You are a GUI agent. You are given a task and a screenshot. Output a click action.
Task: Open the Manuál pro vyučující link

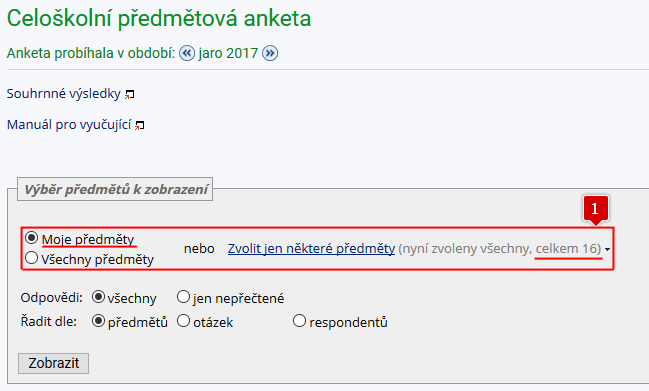click(x=69, y=125)
